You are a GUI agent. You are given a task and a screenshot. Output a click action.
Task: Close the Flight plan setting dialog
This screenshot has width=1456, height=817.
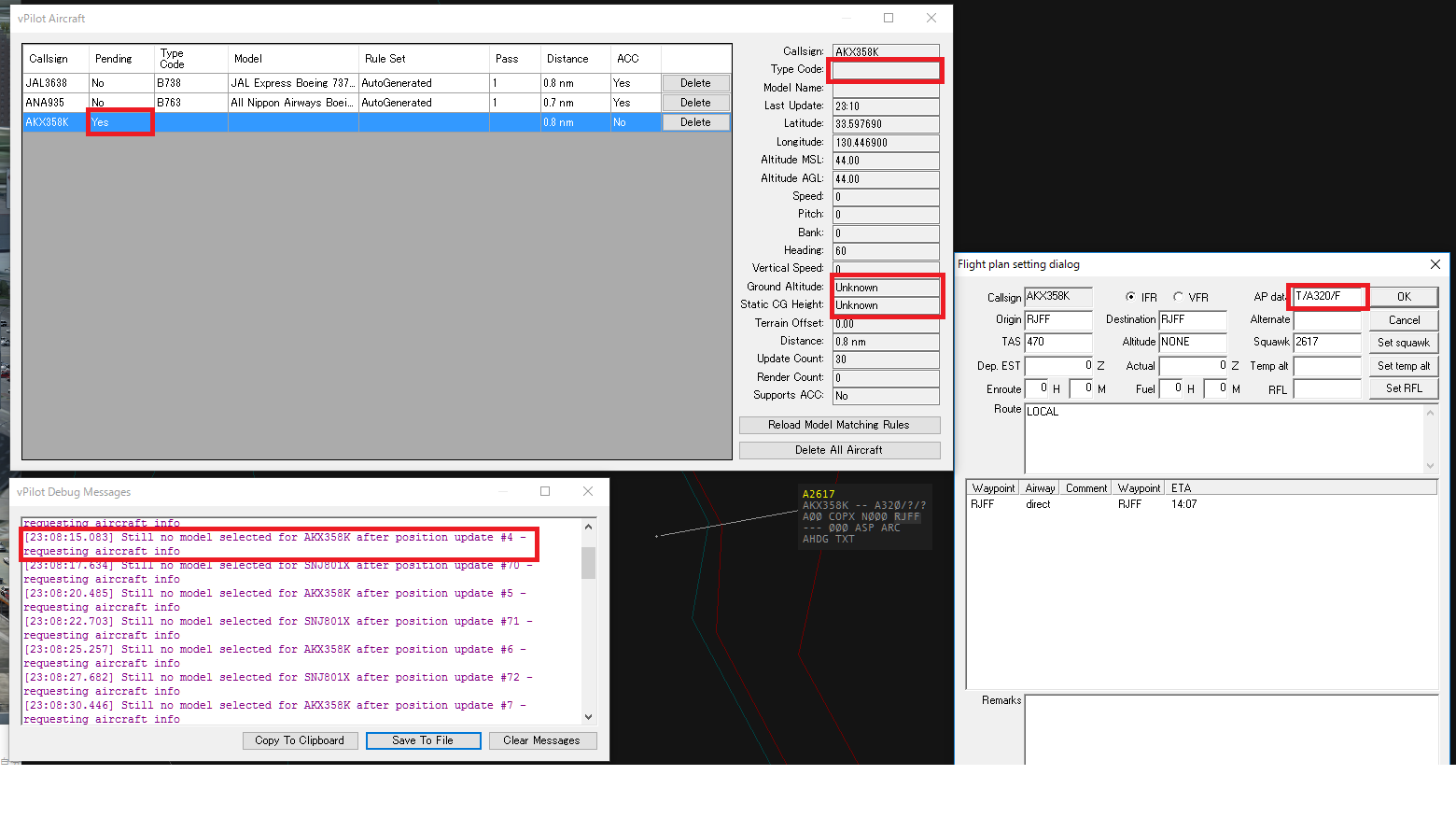(1435, 264)
